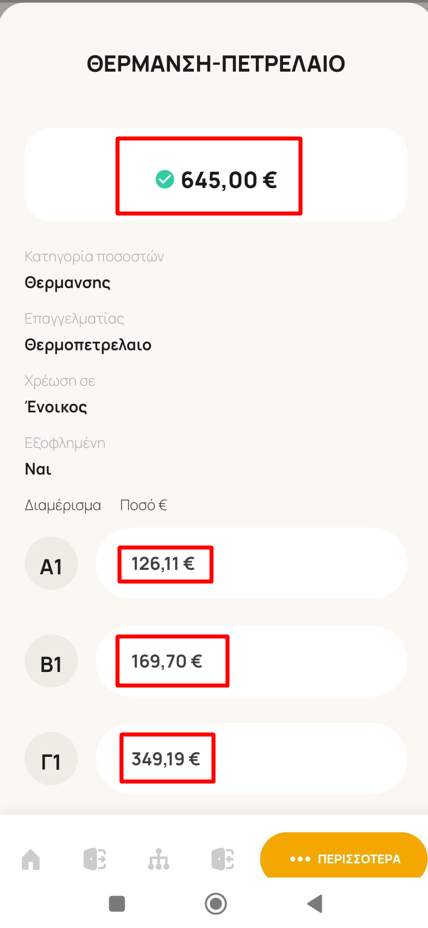Select apartment Γ1 badge
This screenshot has height=928, width=428.
[51, 759]
